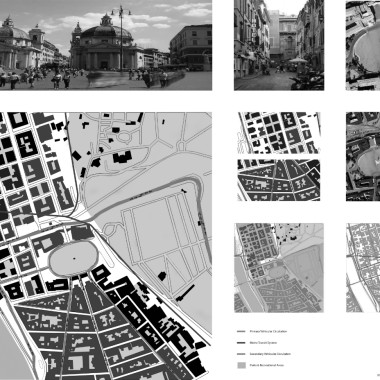Select the top-right aerial oval piazza photo
Screen dimensions: 380x380
coord(363,45)
